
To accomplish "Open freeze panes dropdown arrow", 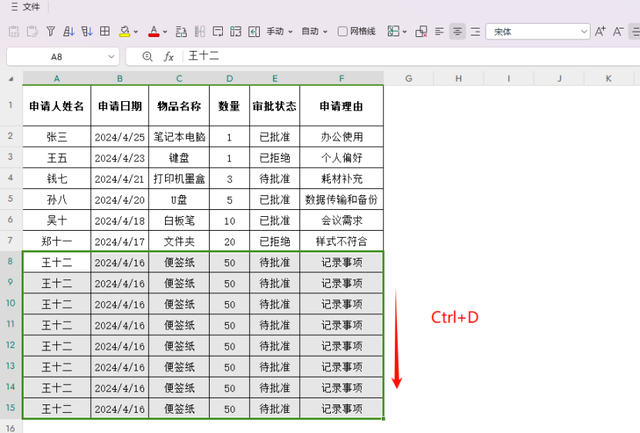I will pyautogui.click(x=404, y=31).
